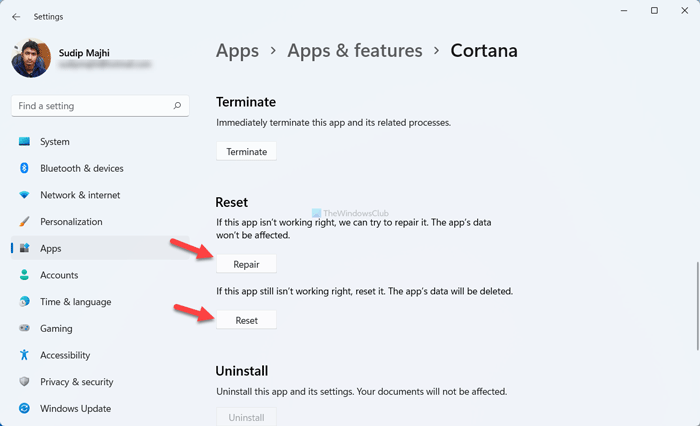Select the Accounts person icon
This screenshot has height=426, width=700.
click(x=24, y=275)
